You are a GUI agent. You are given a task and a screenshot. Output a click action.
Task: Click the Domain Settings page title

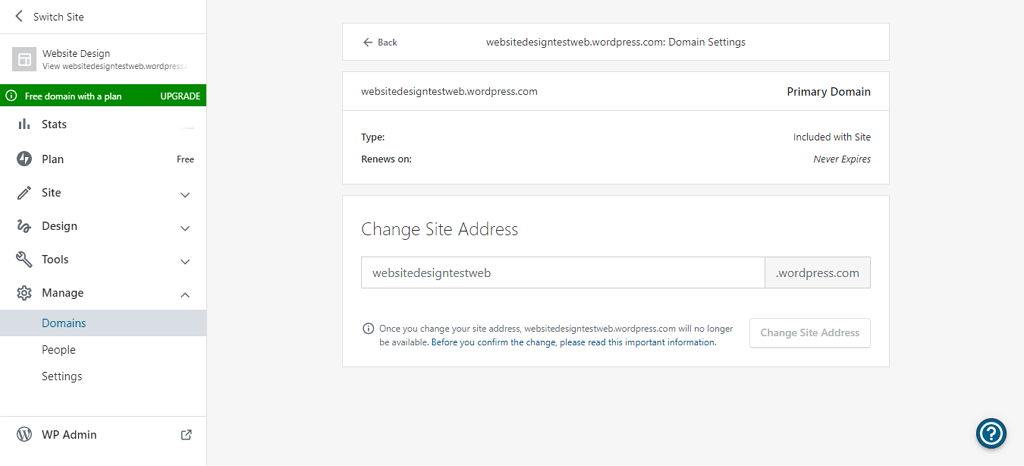pos(616,42)
